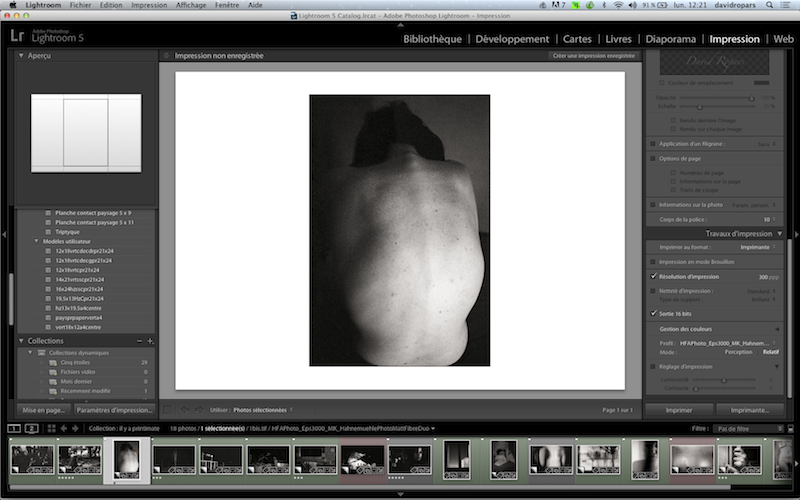The image size is (800, 500).
Task: Uncheck Résolution d'impression checkbox
Action: (x=653, y=275)
